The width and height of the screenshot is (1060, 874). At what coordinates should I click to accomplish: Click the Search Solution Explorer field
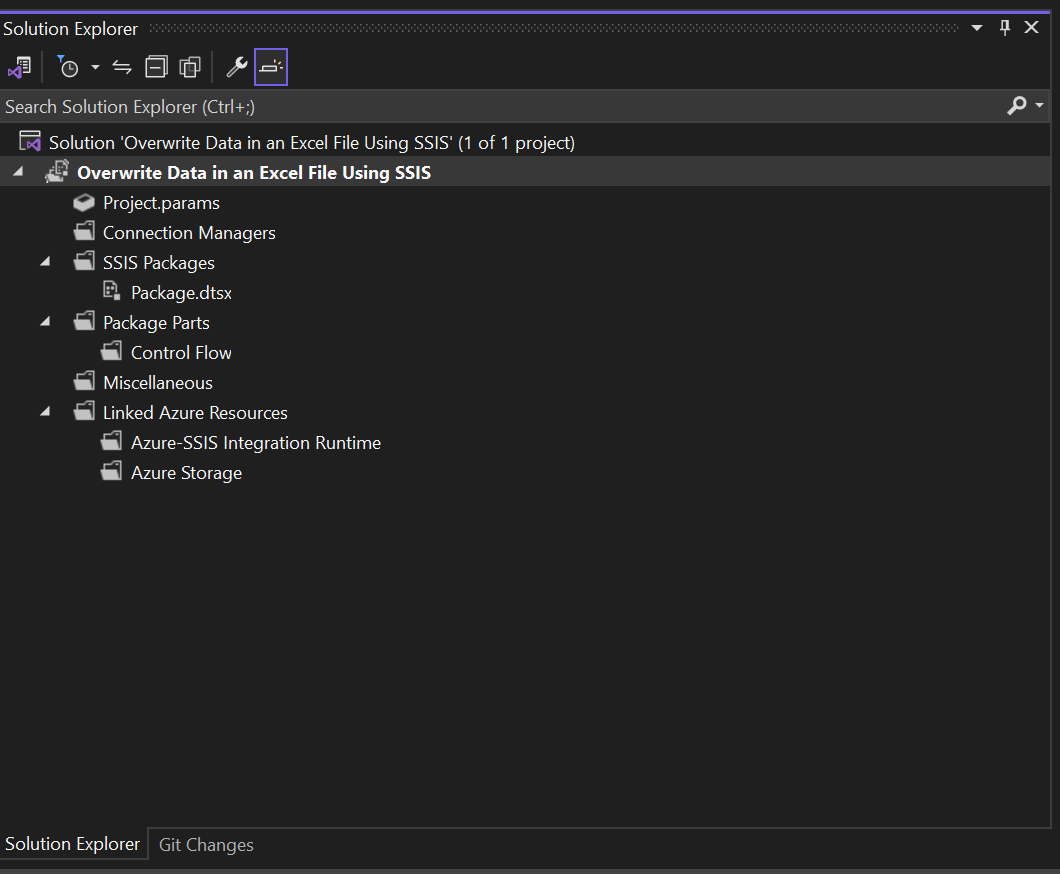500,106
